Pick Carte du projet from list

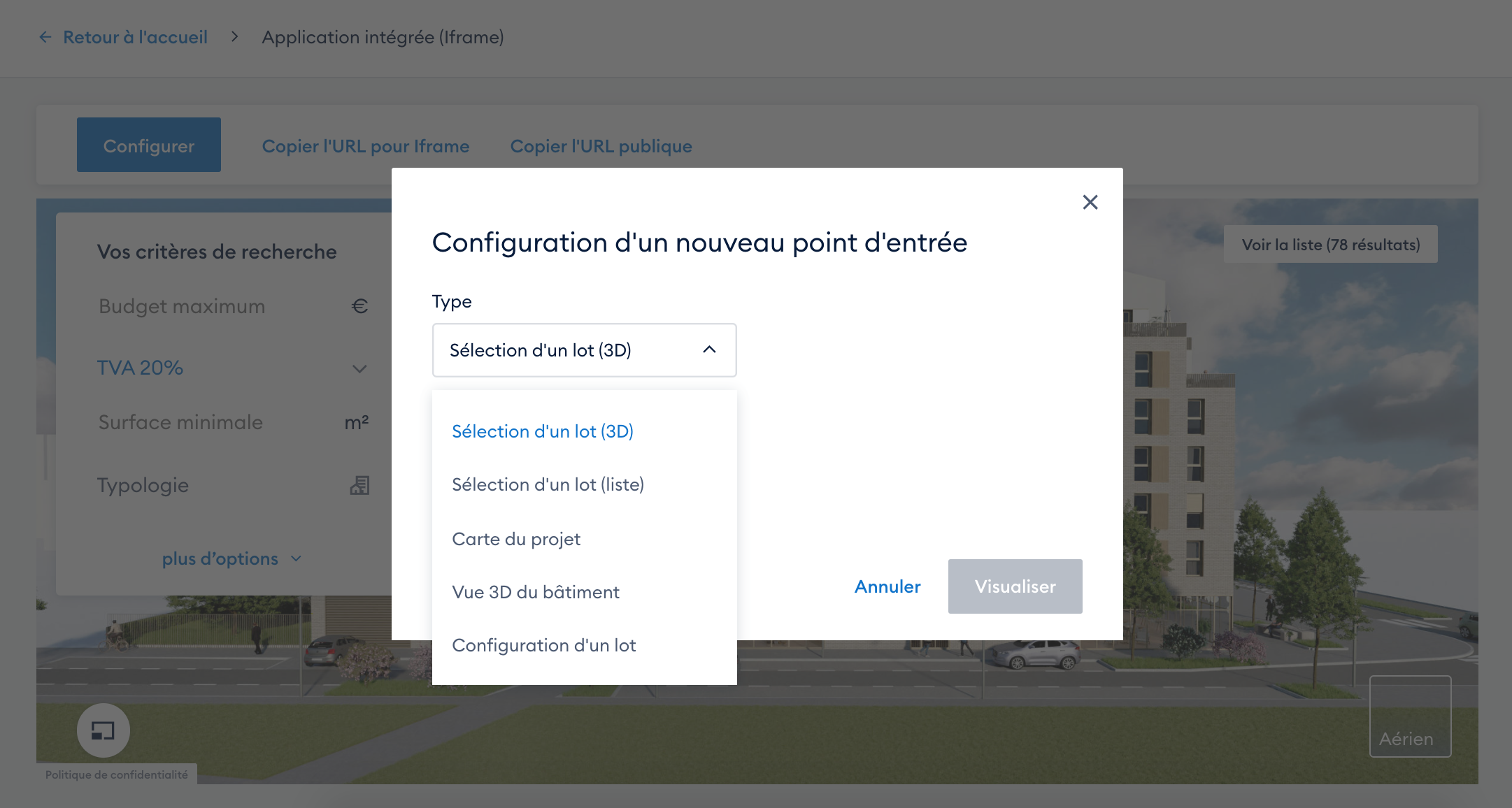pos(515,539)
